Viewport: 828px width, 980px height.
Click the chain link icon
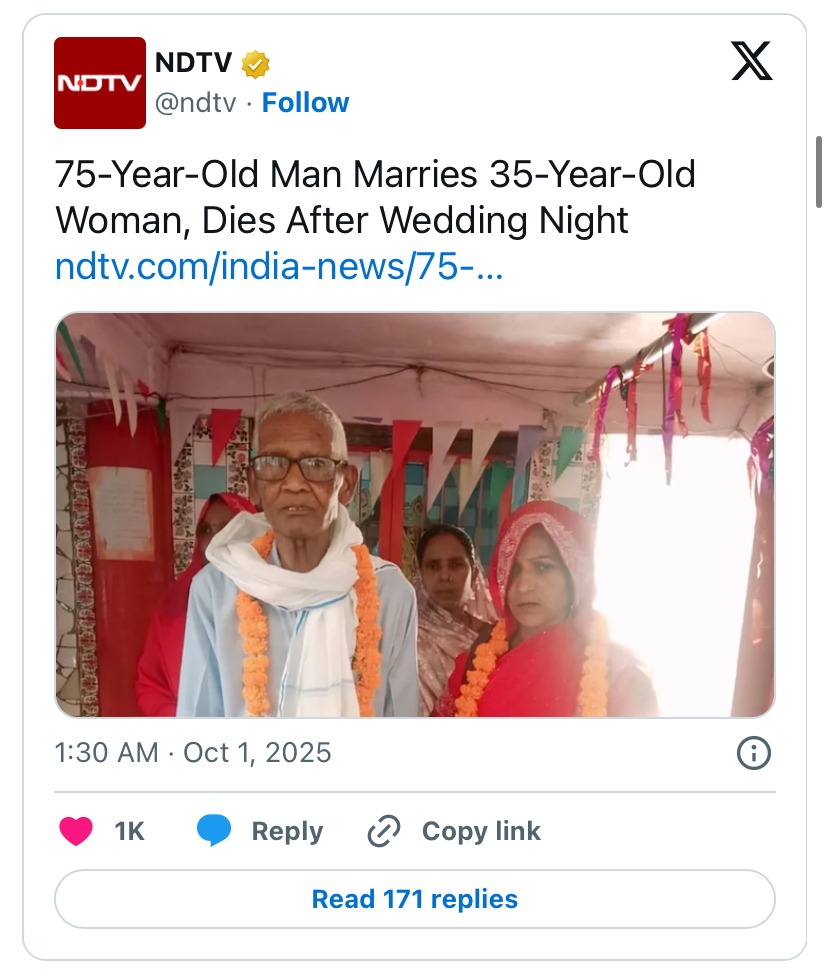(x=384, y=831)
